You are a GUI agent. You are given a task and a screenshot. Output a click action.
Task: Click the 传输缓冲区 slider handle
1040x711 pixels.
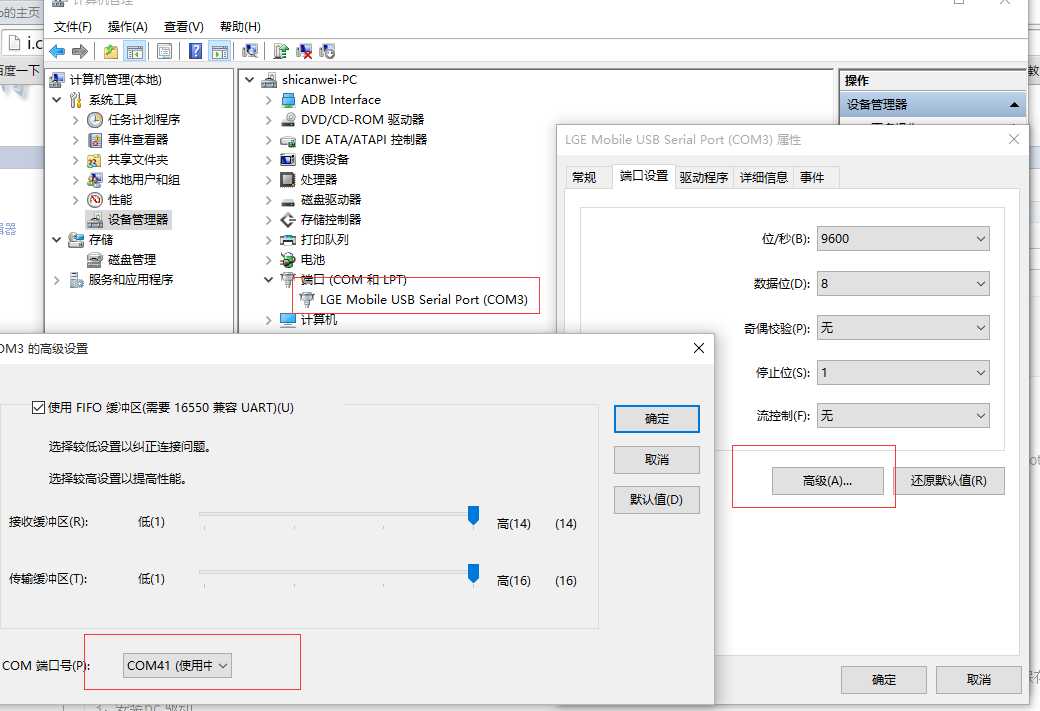point(474,573)
